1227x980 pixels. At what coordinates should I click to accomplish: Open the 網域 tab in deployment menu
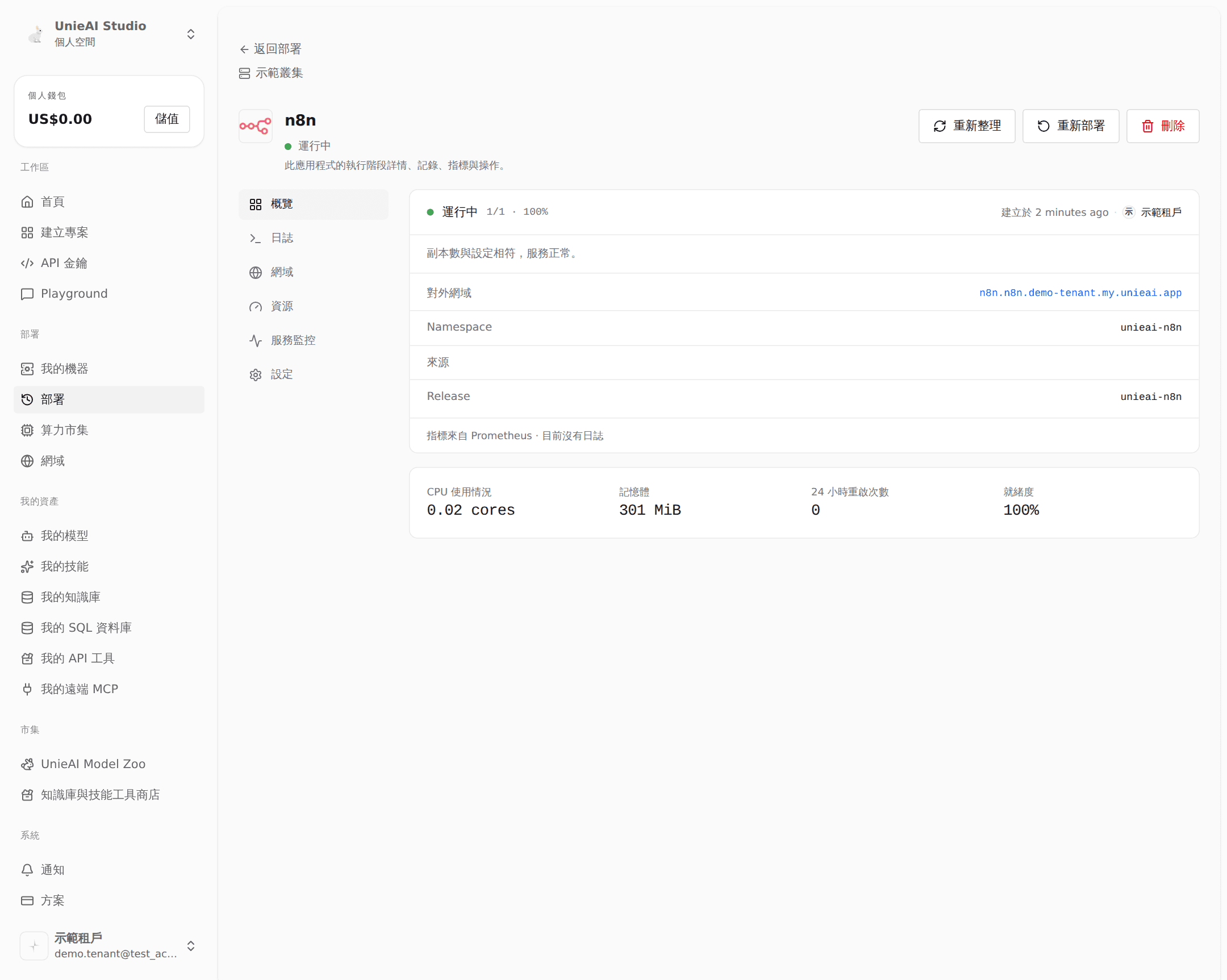point(314,273)
